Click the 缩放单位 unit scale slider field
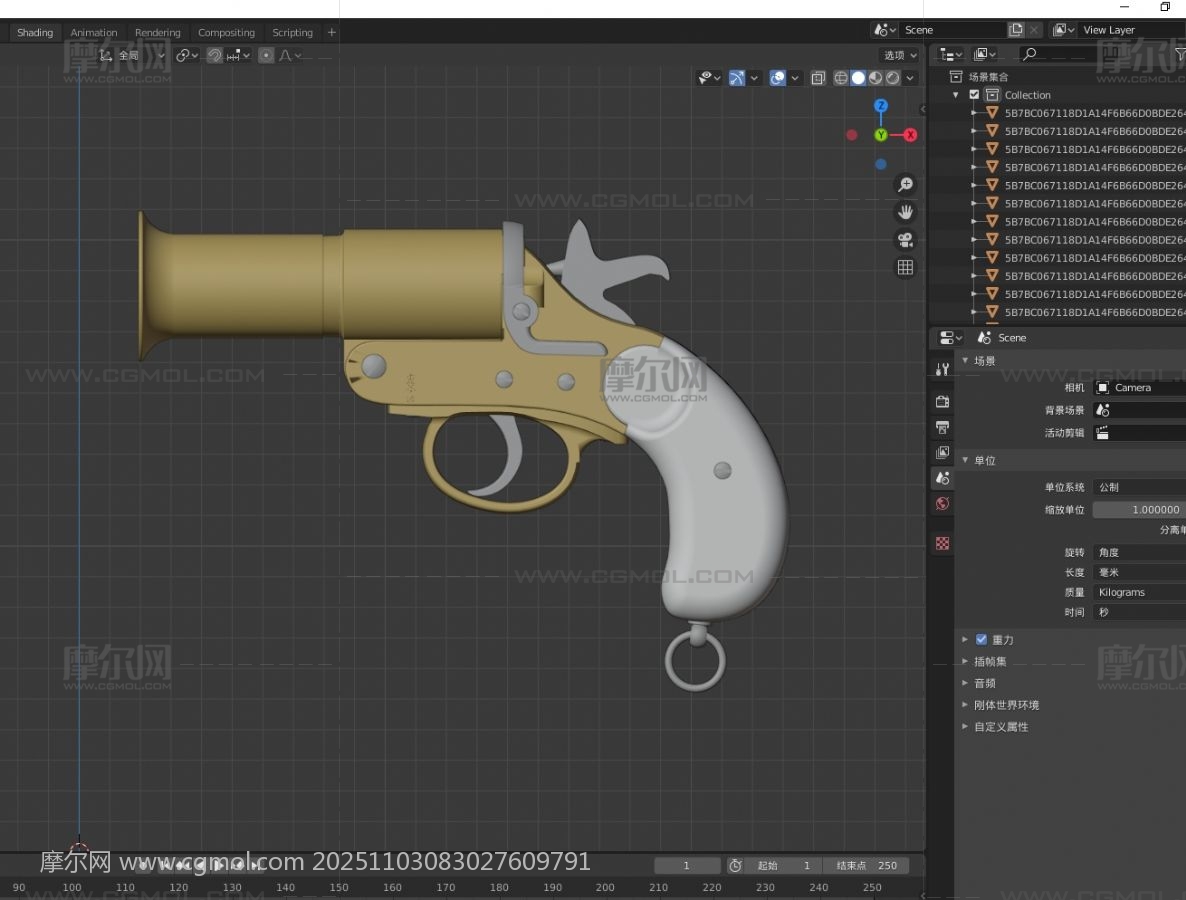Image resolution: width=1186 pixels, height=900 pixels. (1138, 509)
